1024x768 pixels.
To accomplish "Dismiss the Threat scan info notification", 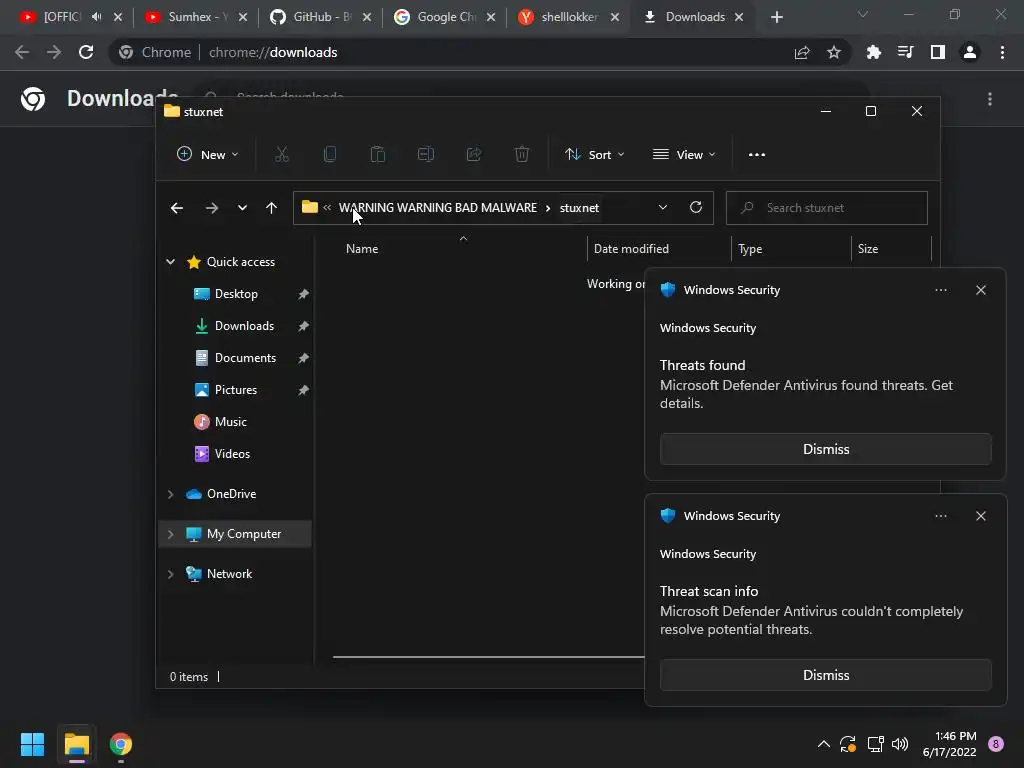I will pyautogui.click(x=825, y=675).
